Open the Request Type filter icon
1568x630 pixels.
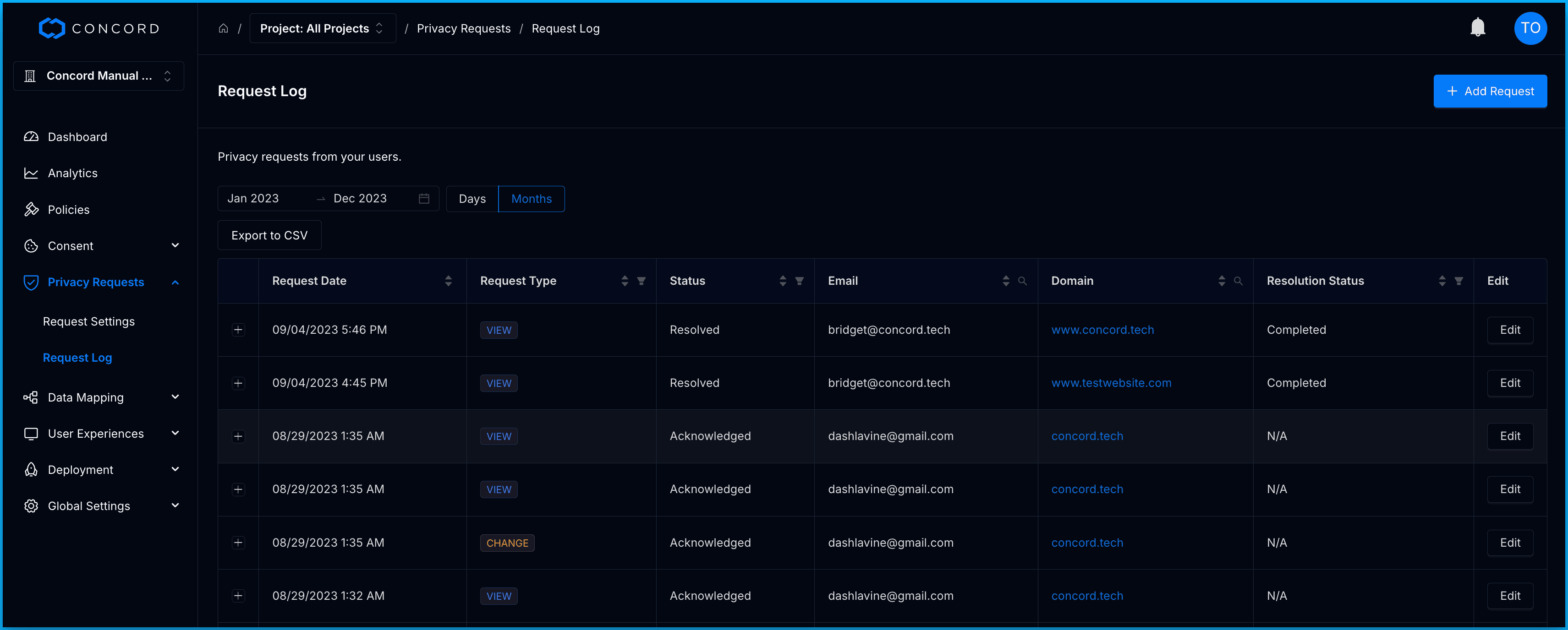641,281
